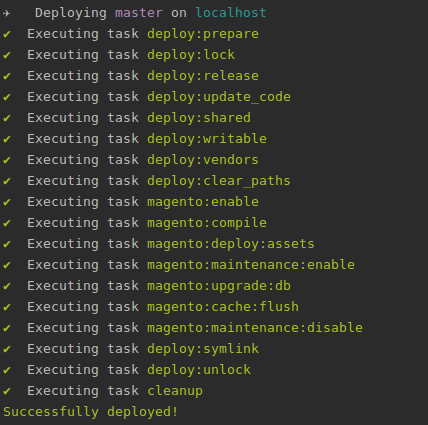Image resolution: width=428 pixels, height=425 pixels.
Task: Click the deploy:vendors task text
Action: (x=203, y=160)
